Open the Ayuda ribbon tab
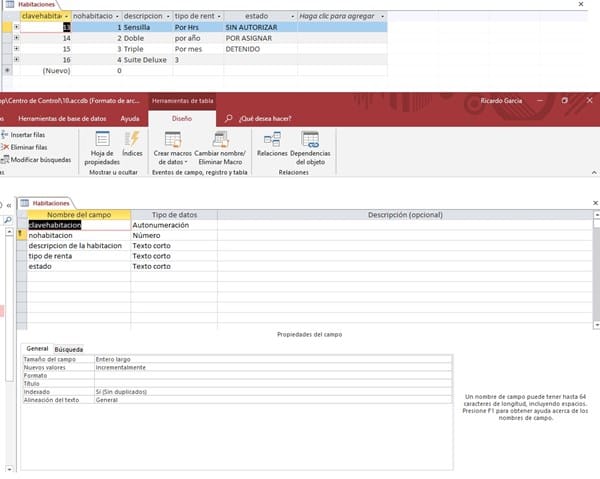 coord(130,118)
